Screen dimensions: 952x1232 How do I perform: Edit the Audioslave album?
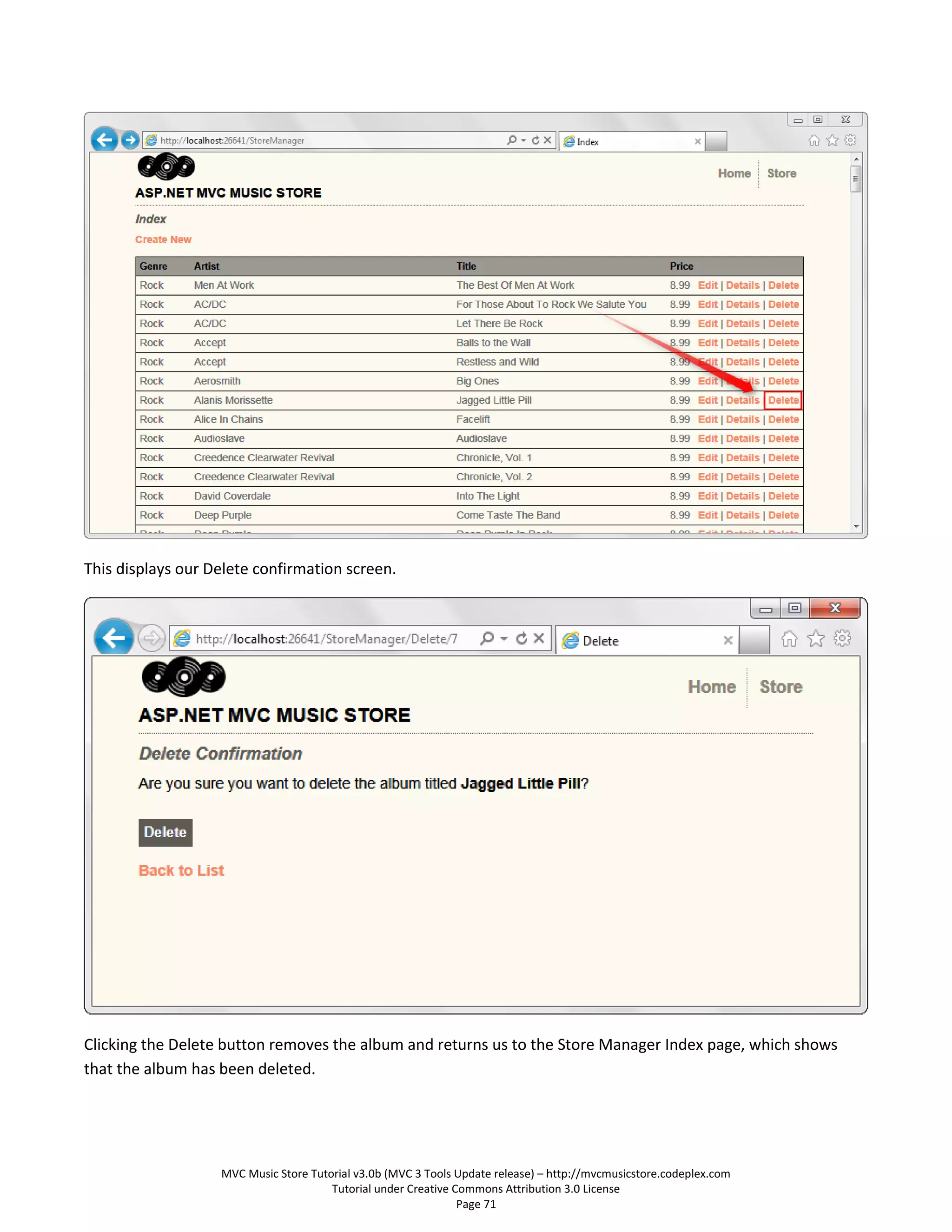[707, 439]
